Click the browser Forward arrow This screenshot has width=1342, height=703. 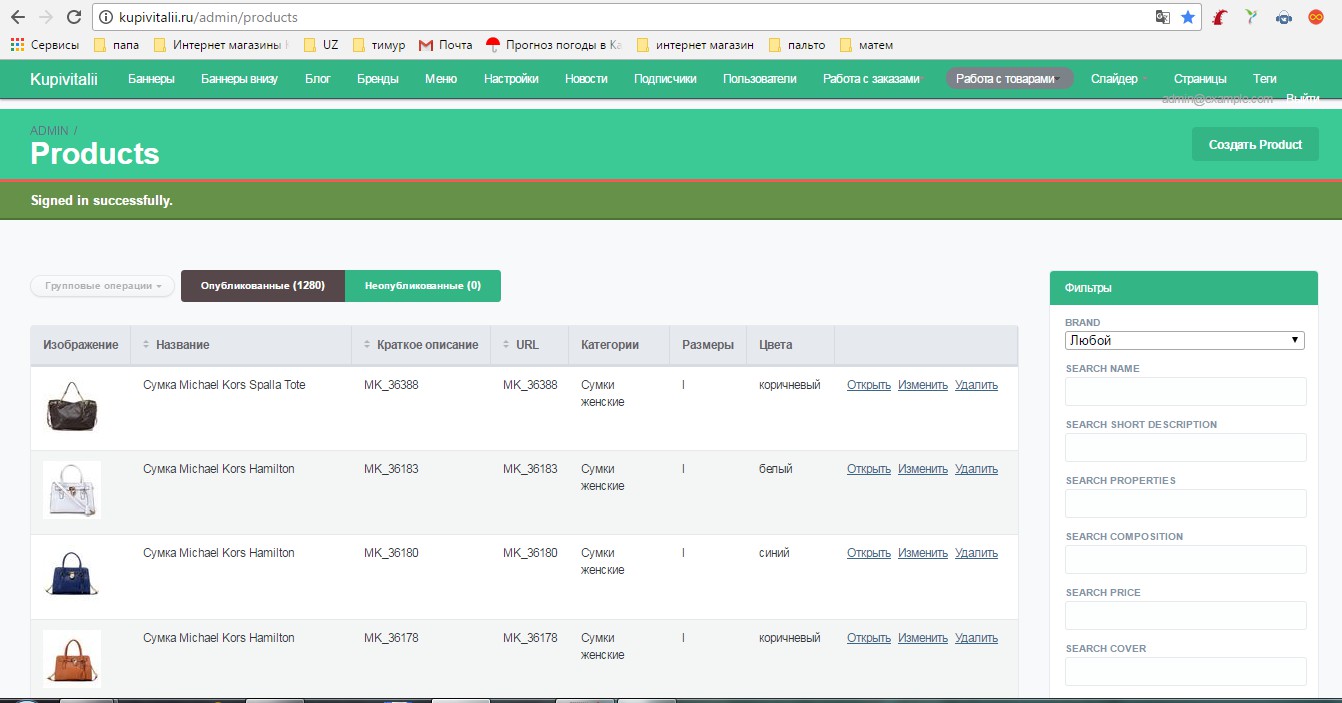tap(45, 17)
